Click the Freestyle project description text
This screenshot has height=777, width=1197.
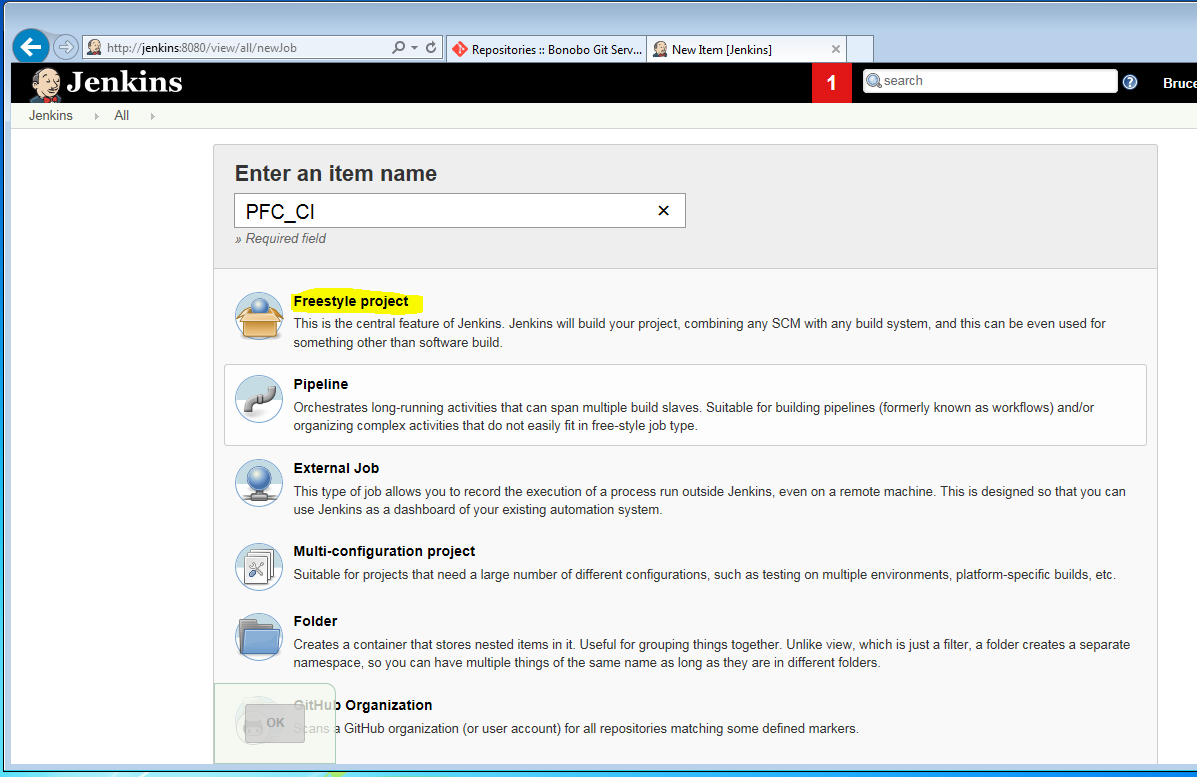point(699,333)
